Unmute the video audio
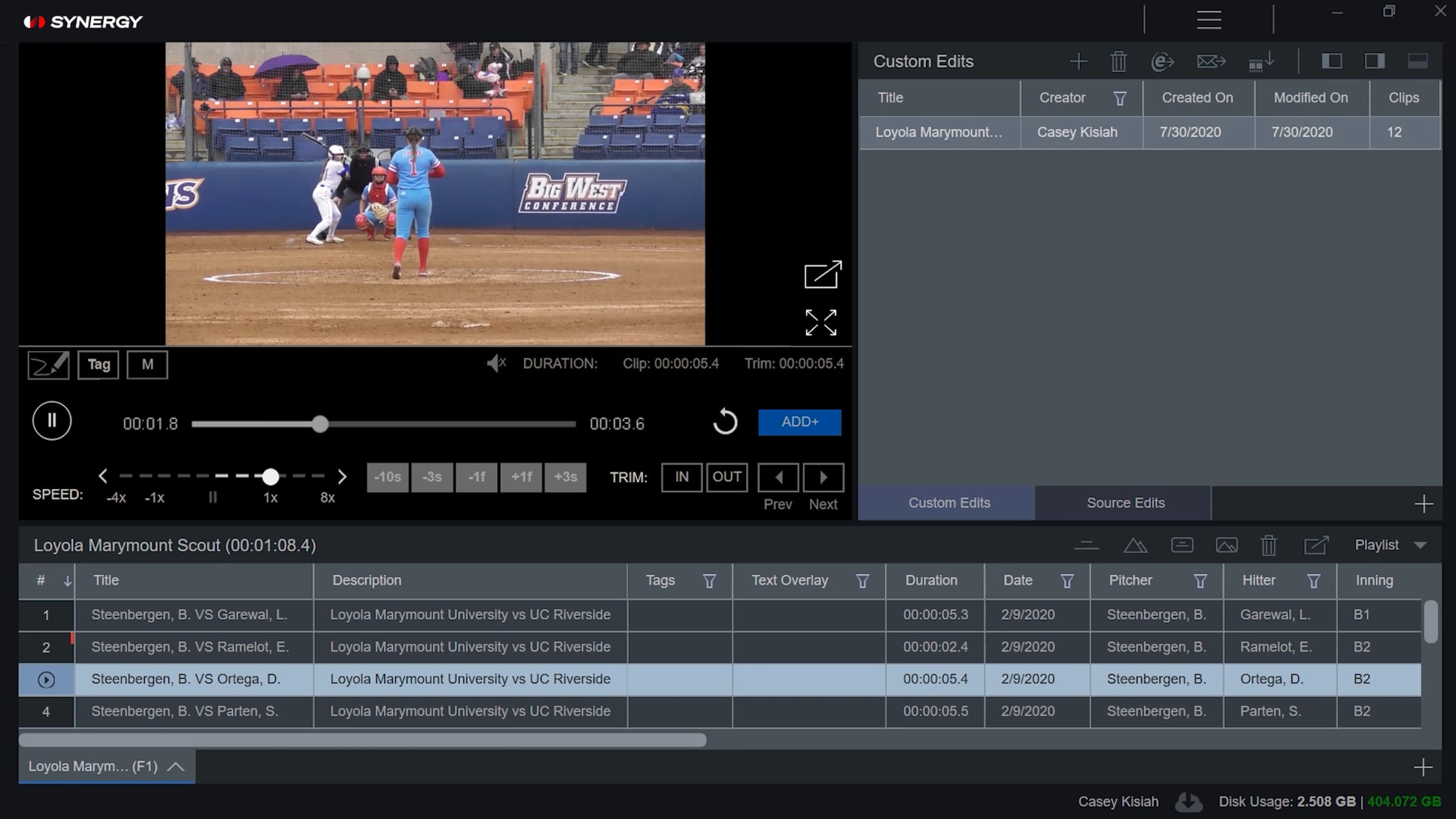The width and height of the screenshot is (1456, 819). pos(496,363)
